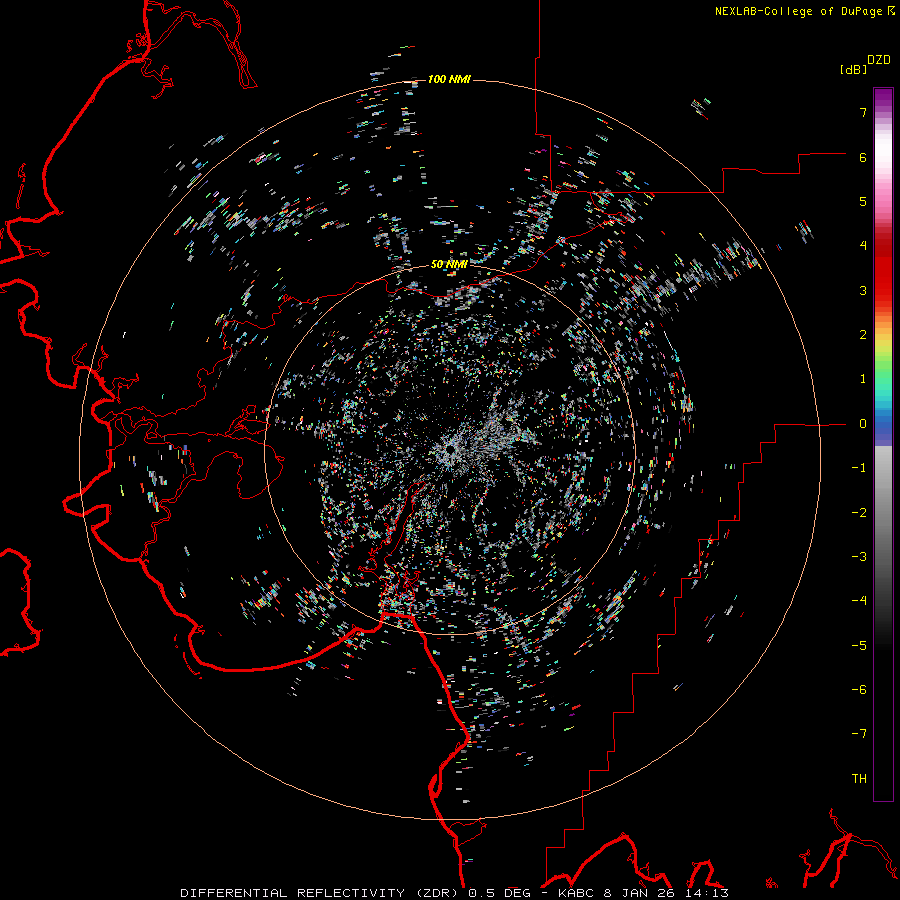Click the -4 tick label on the scale
This screenshot has width=900, height=900.
point(859,600)
